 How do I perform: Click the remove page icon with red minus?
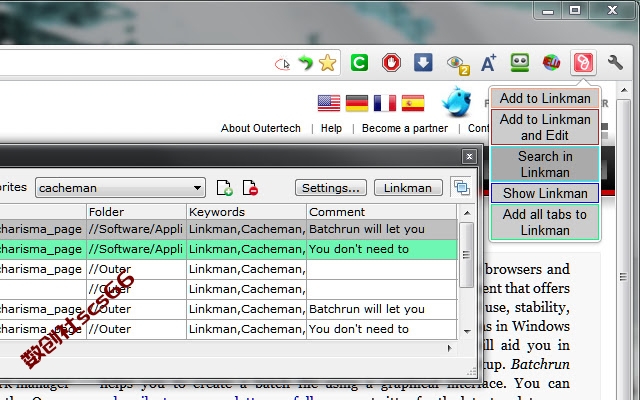[x=250, y=188]
